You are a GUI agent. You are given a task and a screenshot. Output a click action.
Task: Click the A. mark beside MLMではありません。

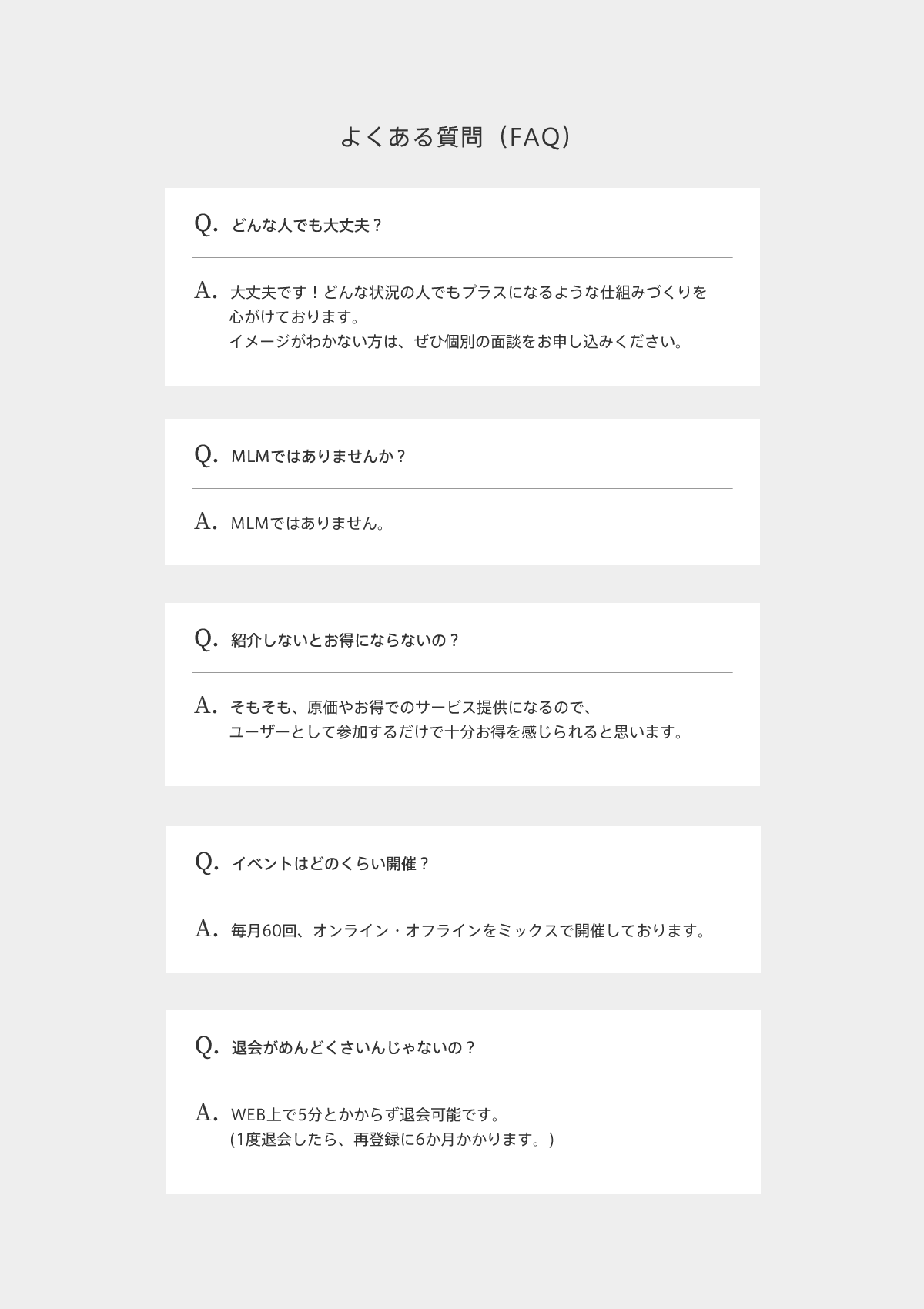pos(206,521)
